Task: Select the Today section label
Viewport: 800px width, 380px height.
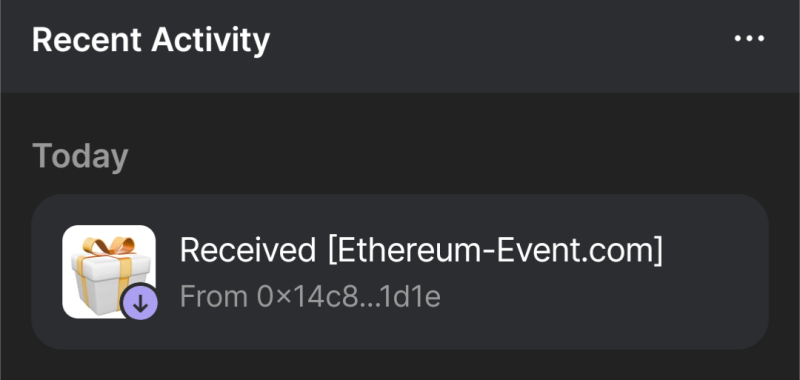Action: point(80,156)
